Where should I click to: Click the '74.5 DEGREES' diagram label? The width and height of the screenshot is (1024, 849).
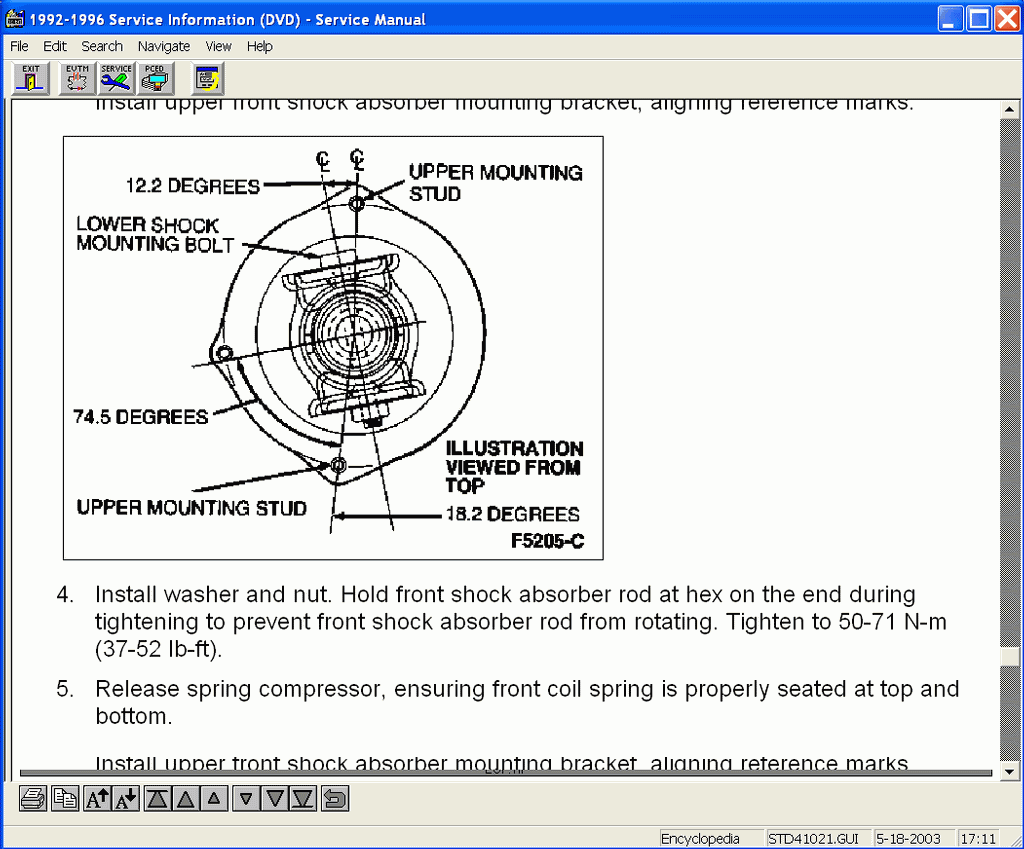140,417
